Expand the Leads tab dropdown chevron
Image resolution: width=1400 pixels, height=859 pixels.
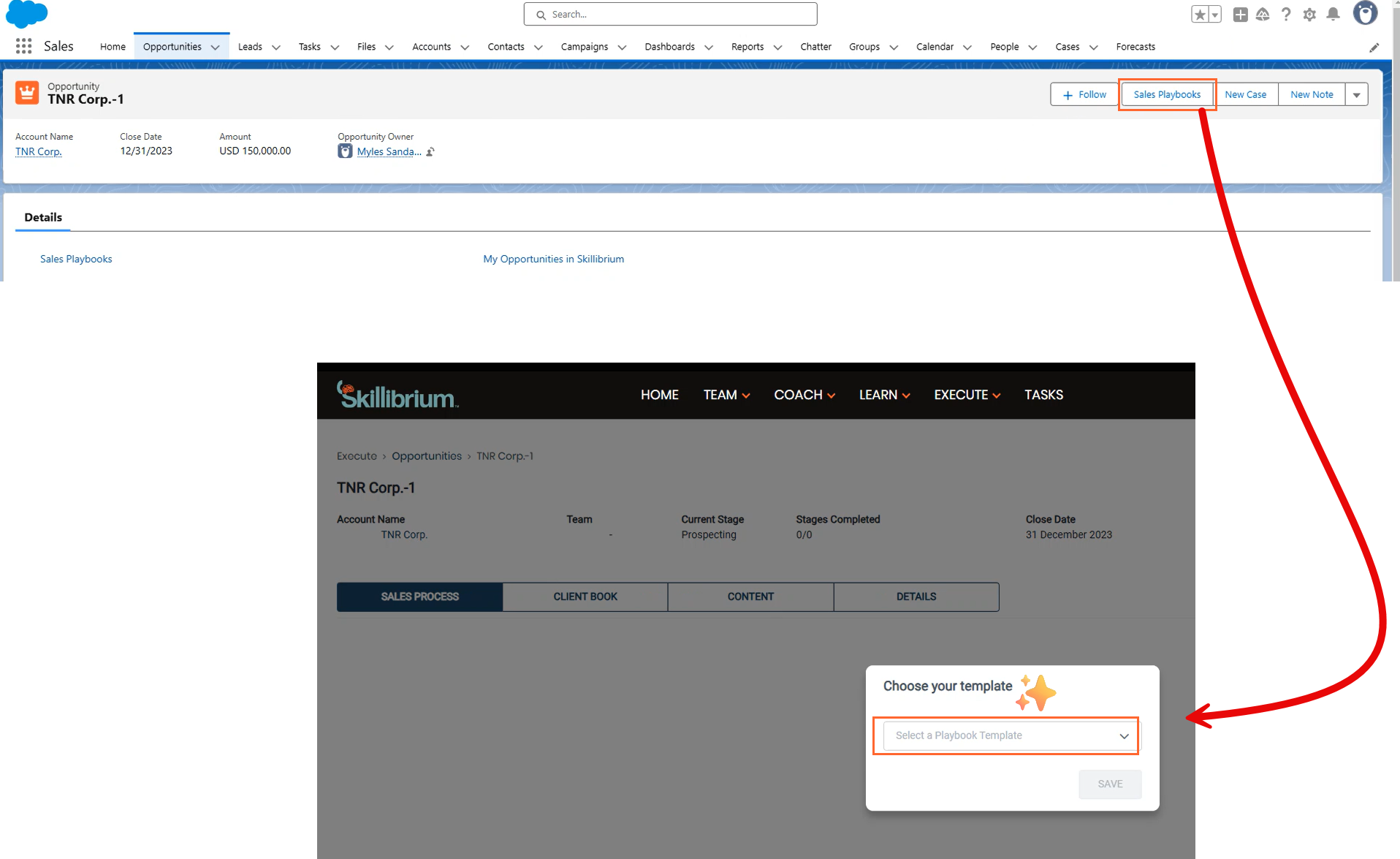[276, 48]
